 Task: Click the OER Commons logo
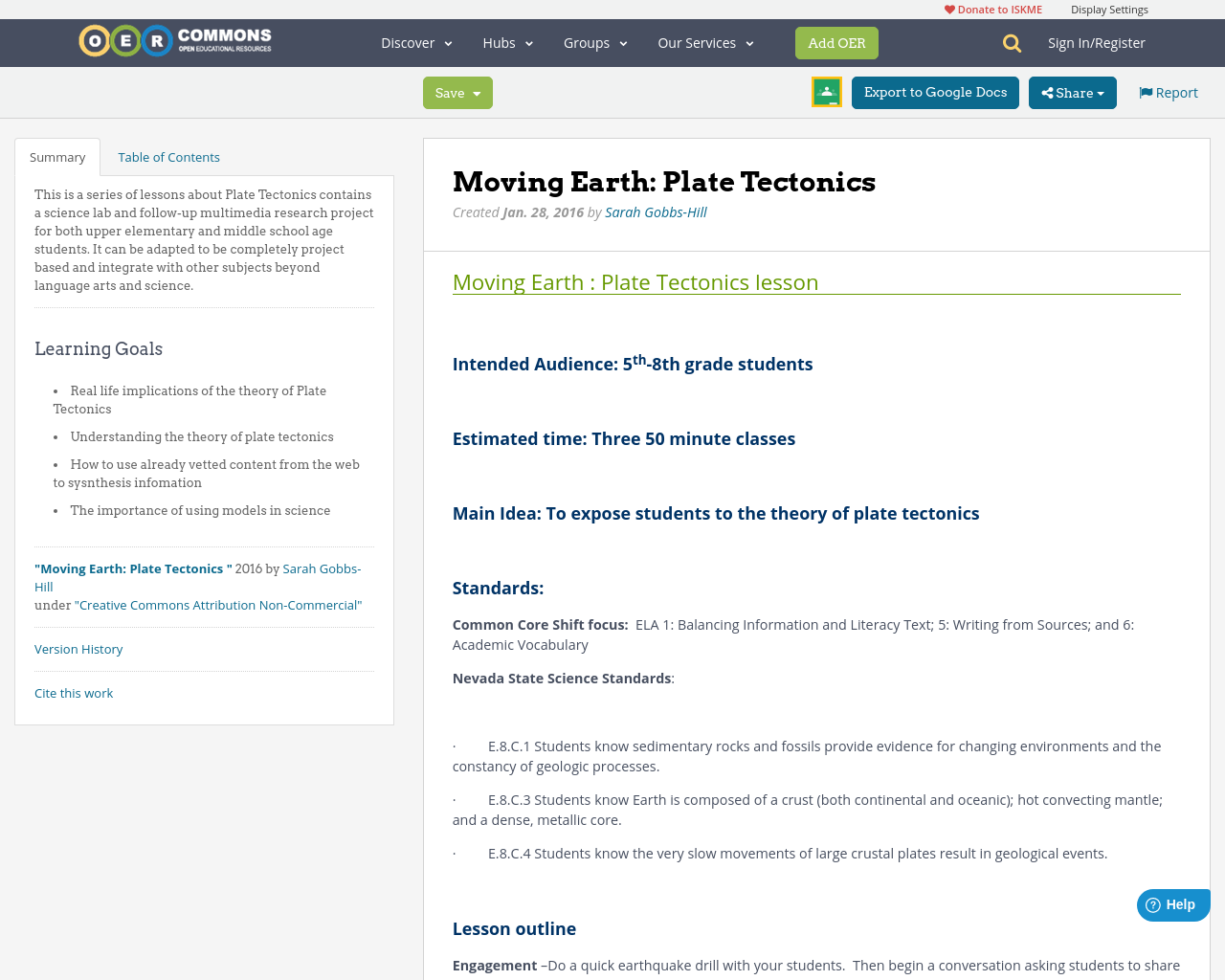click(174, 38)
